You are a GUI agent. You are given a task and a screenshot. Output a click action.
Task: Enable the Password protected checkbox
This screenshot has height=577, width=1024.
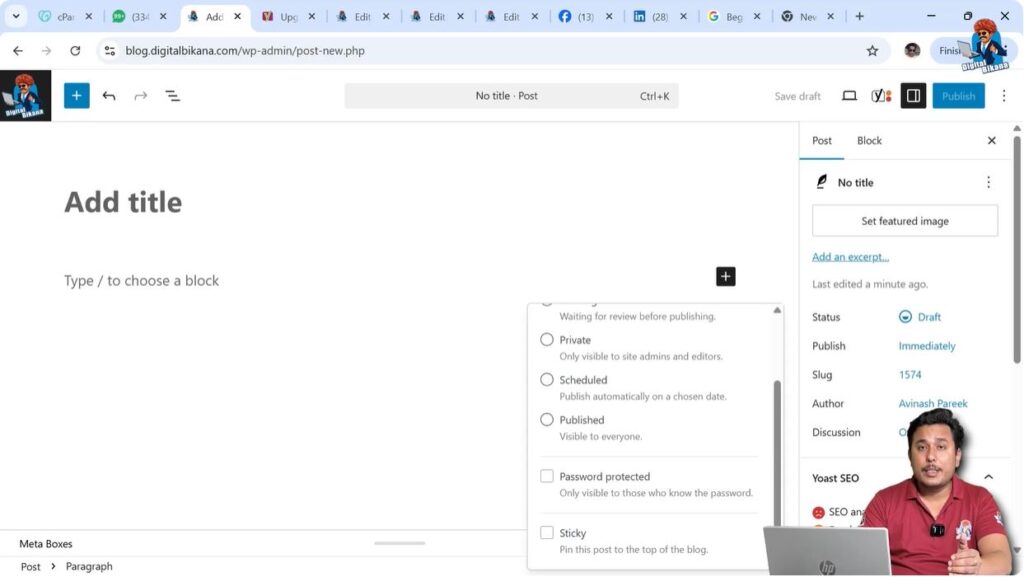click(x=547, y=476)
